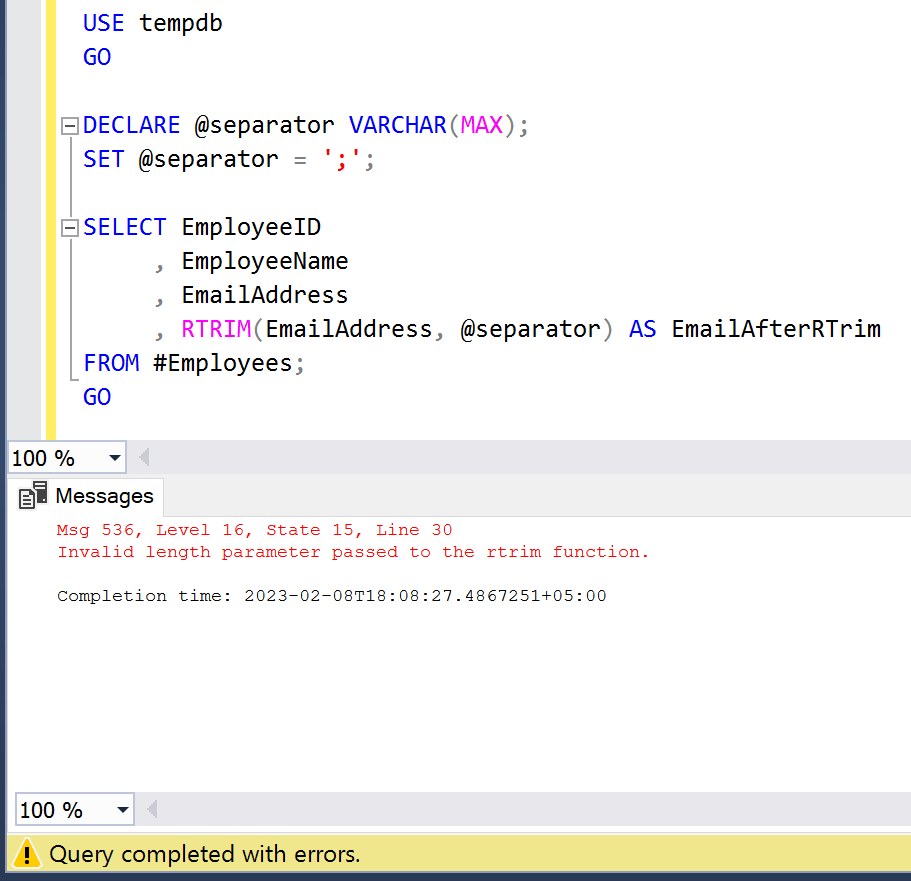Collapse the DECLARE statement outlining block

pyautogui.click(x=69, y=126)
